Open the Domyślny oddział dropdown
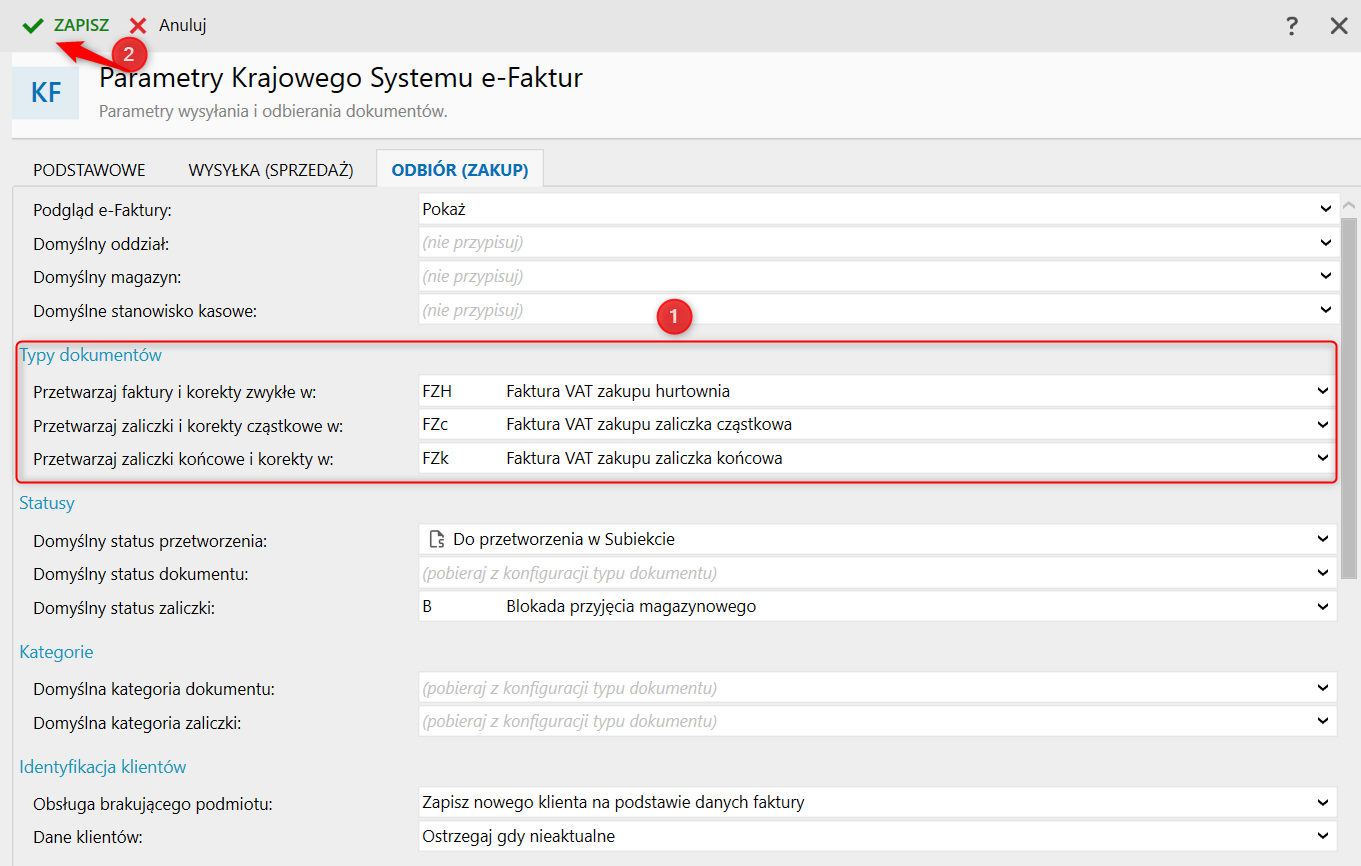Screen dimensions: 1361x866 1325,243
